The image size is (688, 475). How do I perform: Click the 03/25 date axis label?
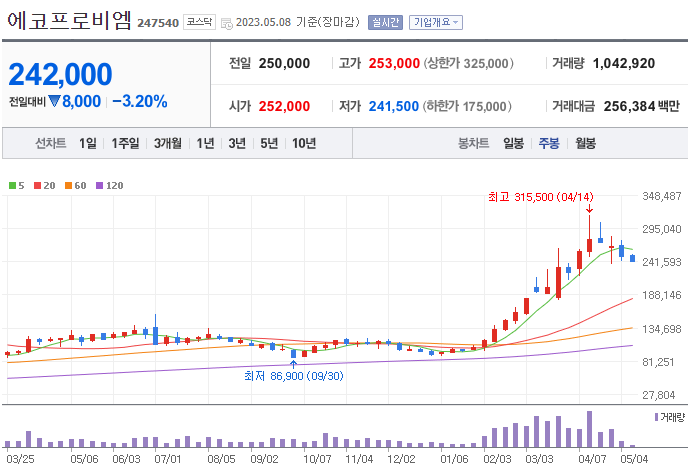pyautogui.click(x=20, y=459)
